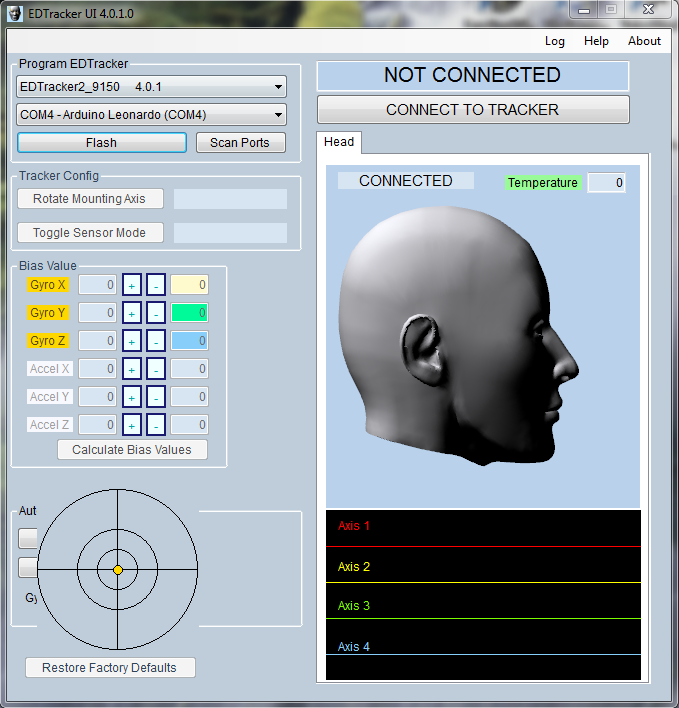The width and height of the screenshot is (679, 708).
Task: Click the Accel Y label
Action: pos(50,397)
